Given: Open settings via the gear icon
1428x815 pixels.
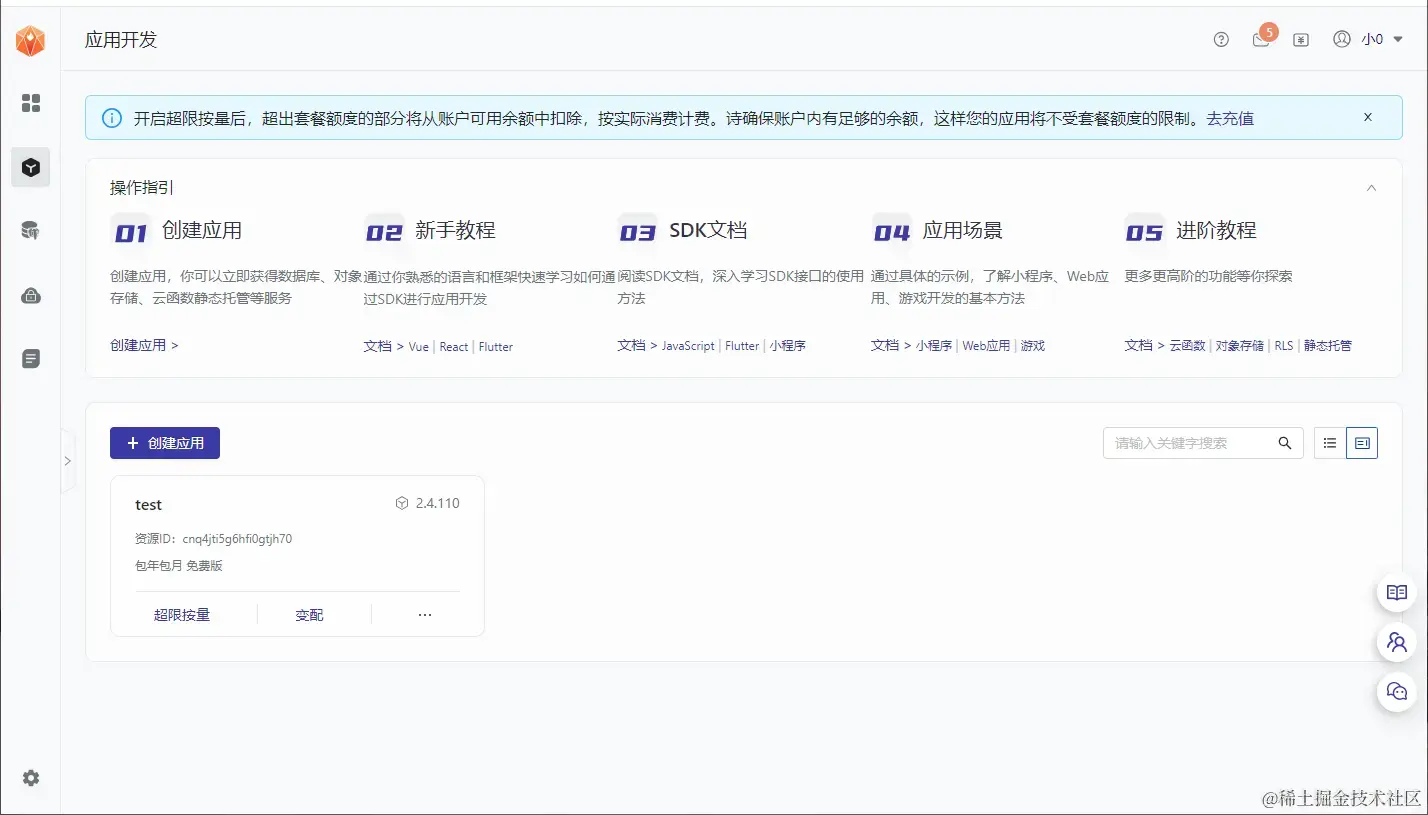Looking at the screenshot, I should coord(30,777).
